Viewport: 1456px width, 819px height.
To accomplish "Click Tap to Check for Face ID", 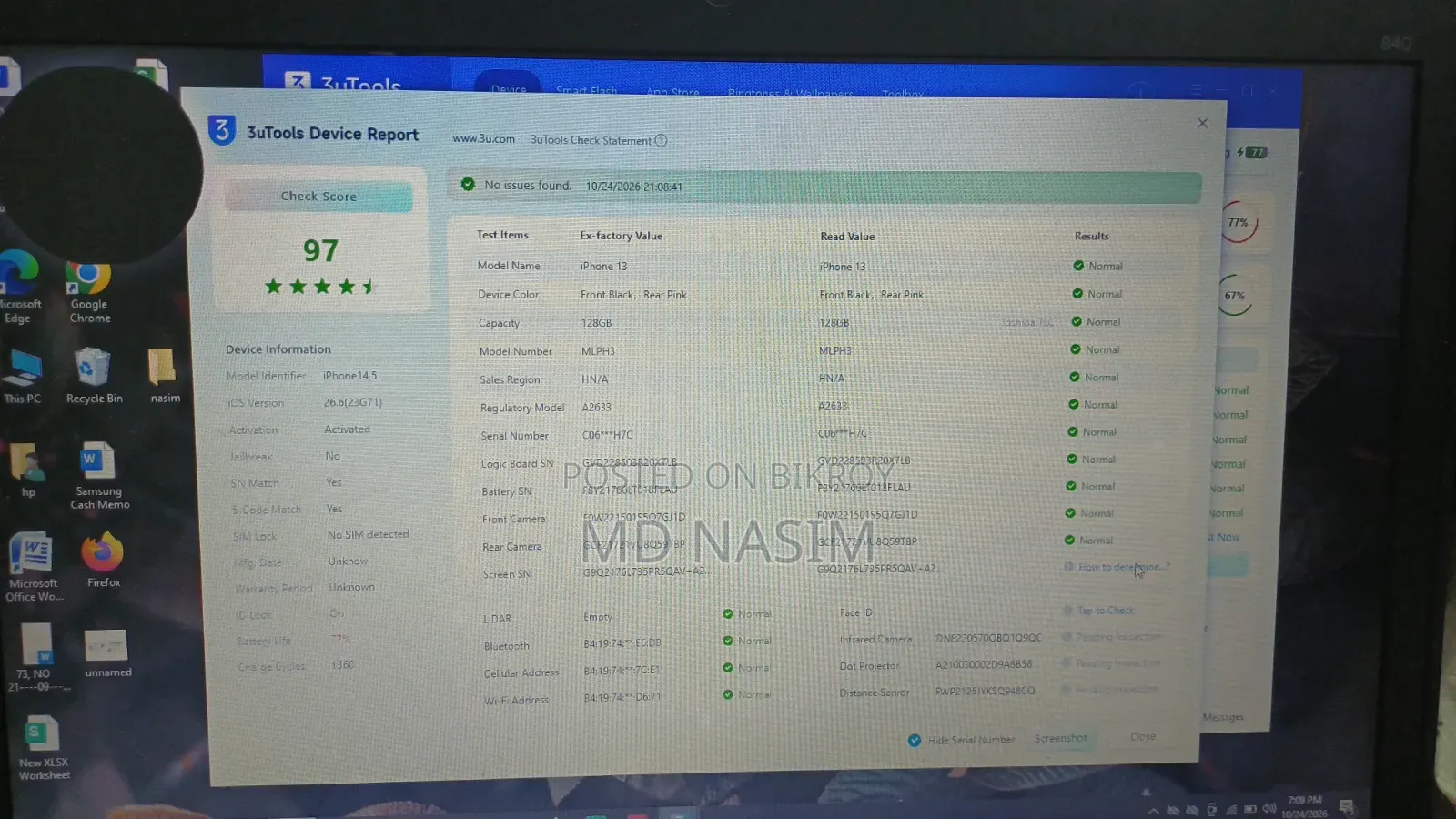I will coord(1106,611).
